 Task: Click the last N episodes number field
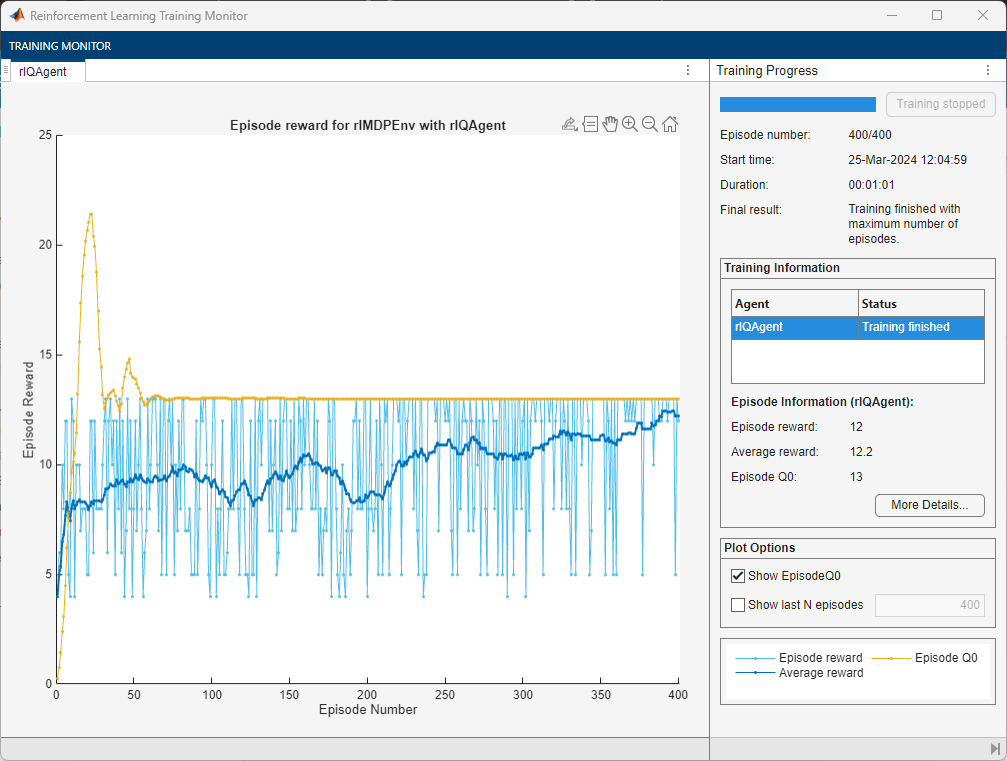930,605
